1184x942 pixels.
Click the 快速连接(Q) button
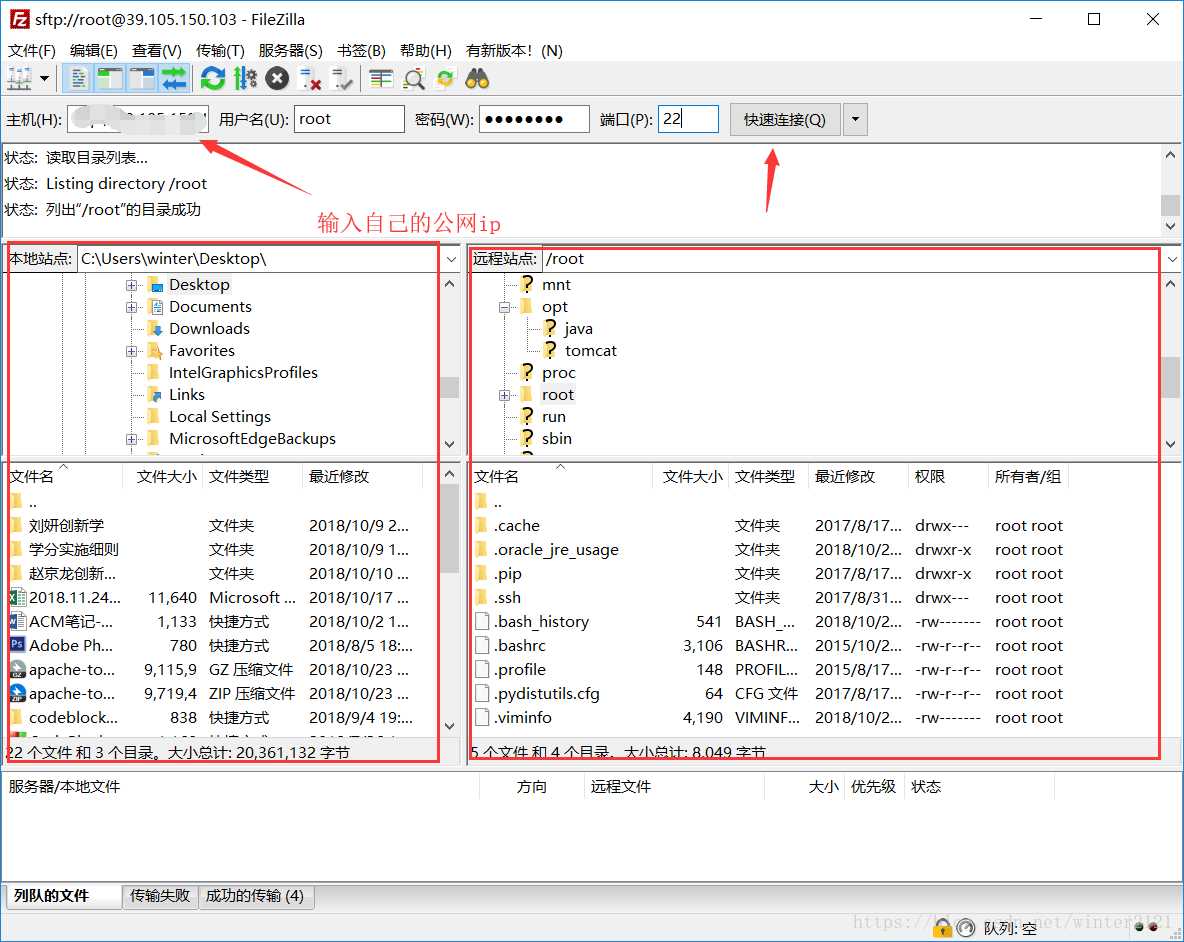(x=784, y=118)
